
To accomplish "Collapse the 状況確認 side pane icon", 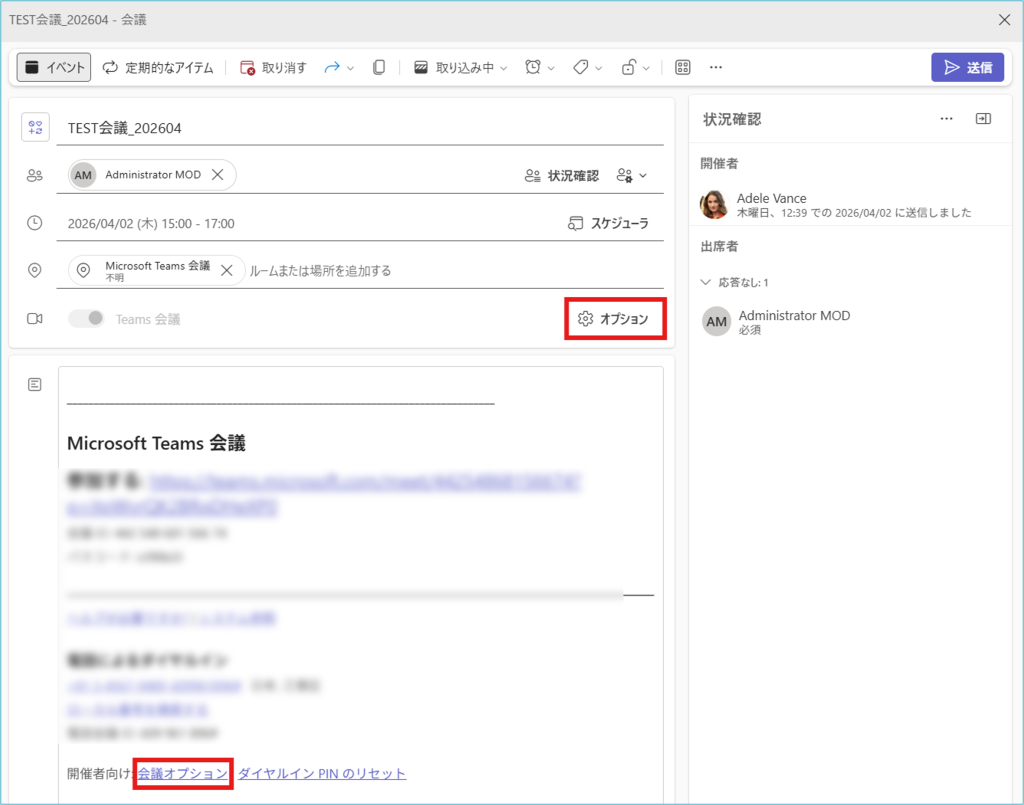I will pyautogui.click(x=983, y=119).
